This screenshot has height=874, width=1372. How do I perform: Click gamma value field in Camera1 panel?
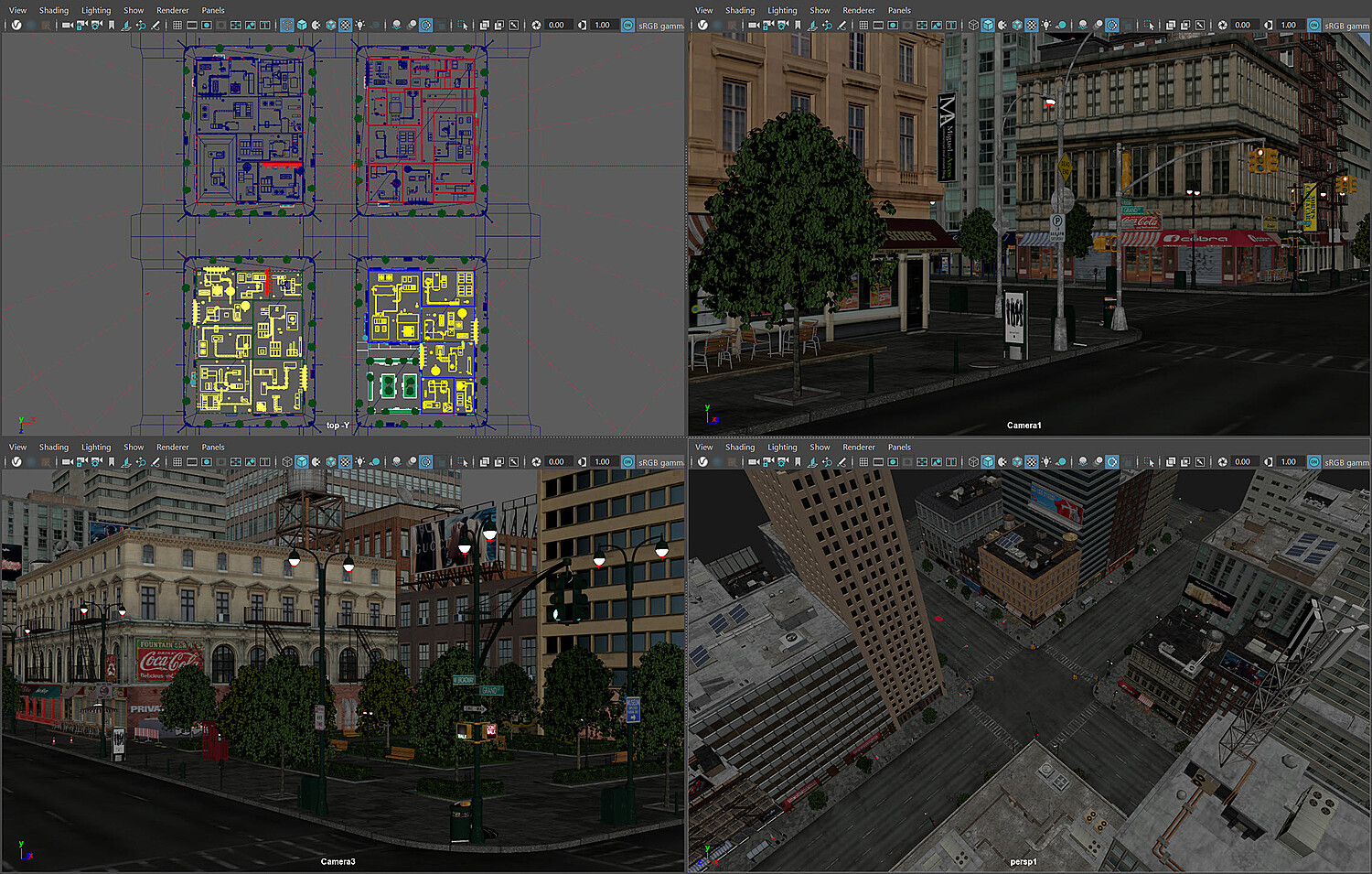pos(1289,26)
